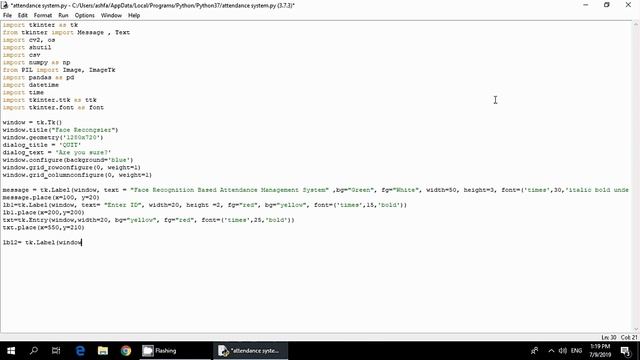Click the ENG language indicator
Screen dimensions: 640x360
pyautogui.click(x=576, y=351)
